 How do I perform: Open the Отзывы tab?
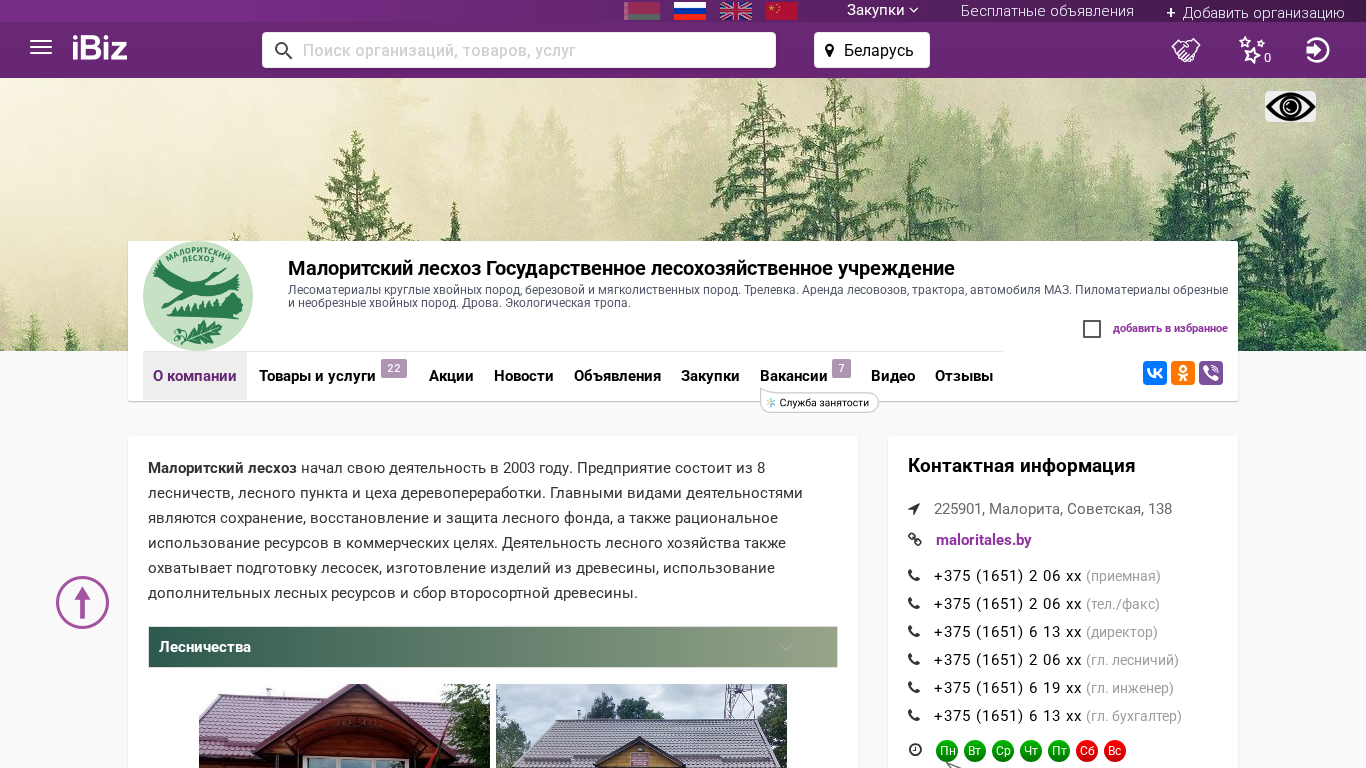click(x=964, y=376)
